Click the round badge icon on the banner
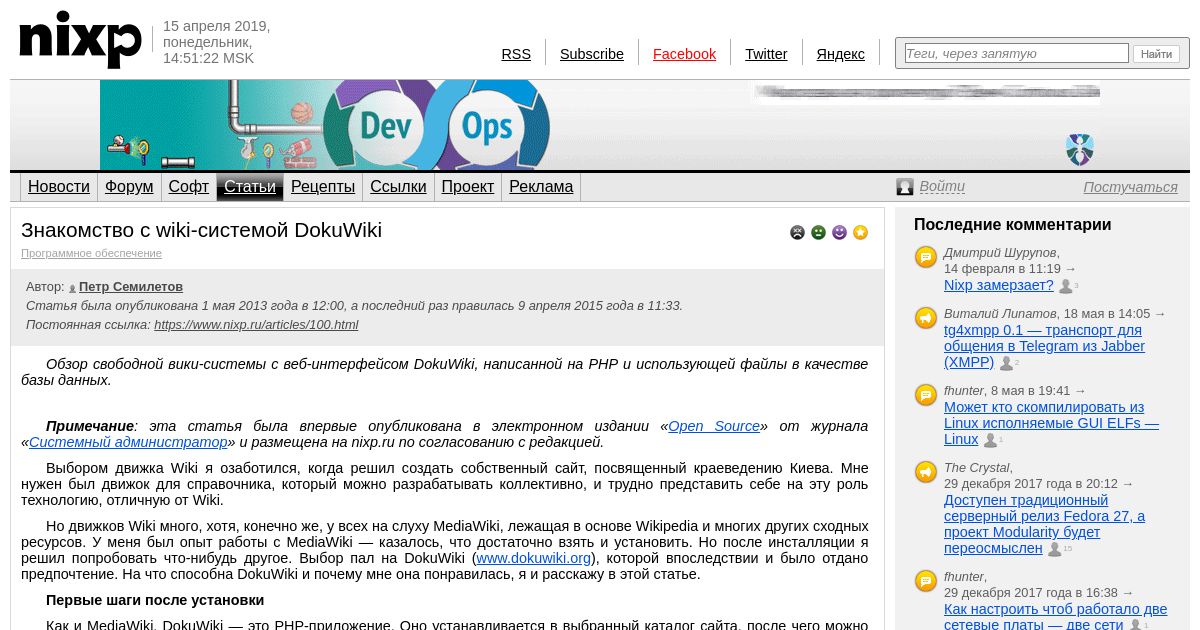The width and height of the screenshot is (1200, 630). (1080, 150)
